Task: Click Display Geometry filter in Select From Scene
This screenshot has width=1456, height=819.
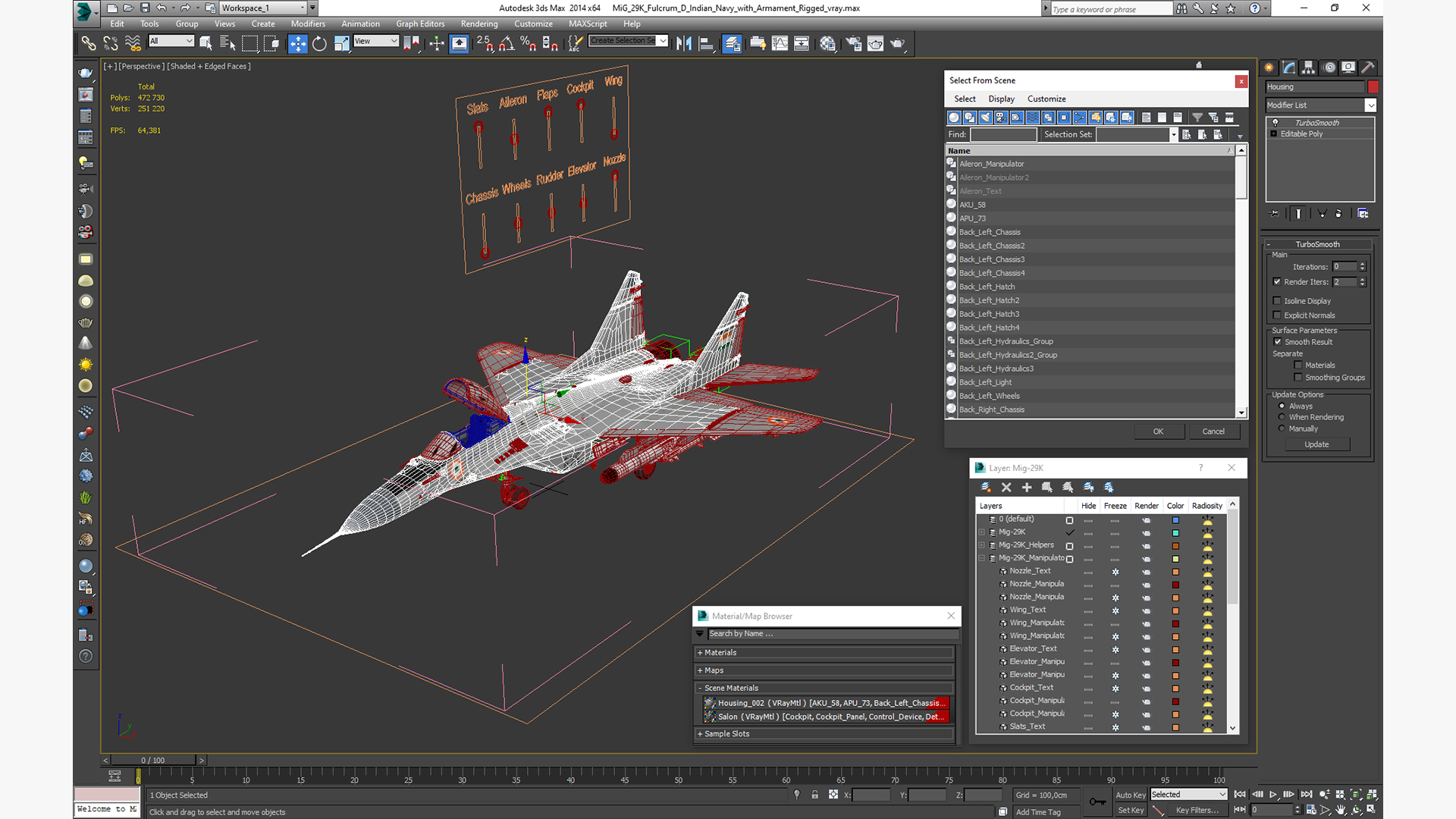Action: (x=954, y=118)
